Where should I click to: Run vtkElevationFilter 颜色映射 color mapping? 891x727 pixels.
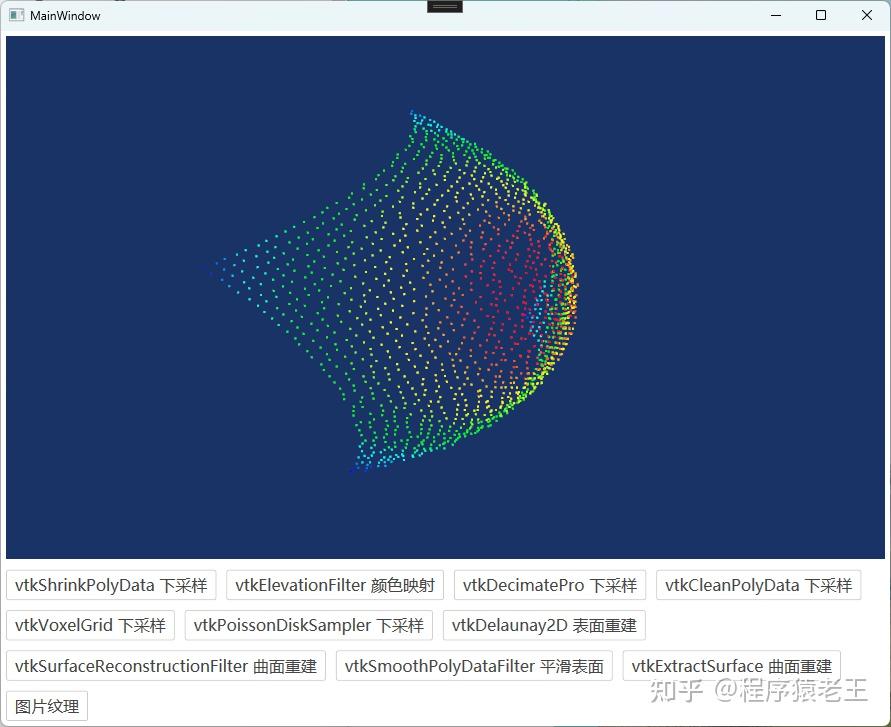(x=335, y=586)
